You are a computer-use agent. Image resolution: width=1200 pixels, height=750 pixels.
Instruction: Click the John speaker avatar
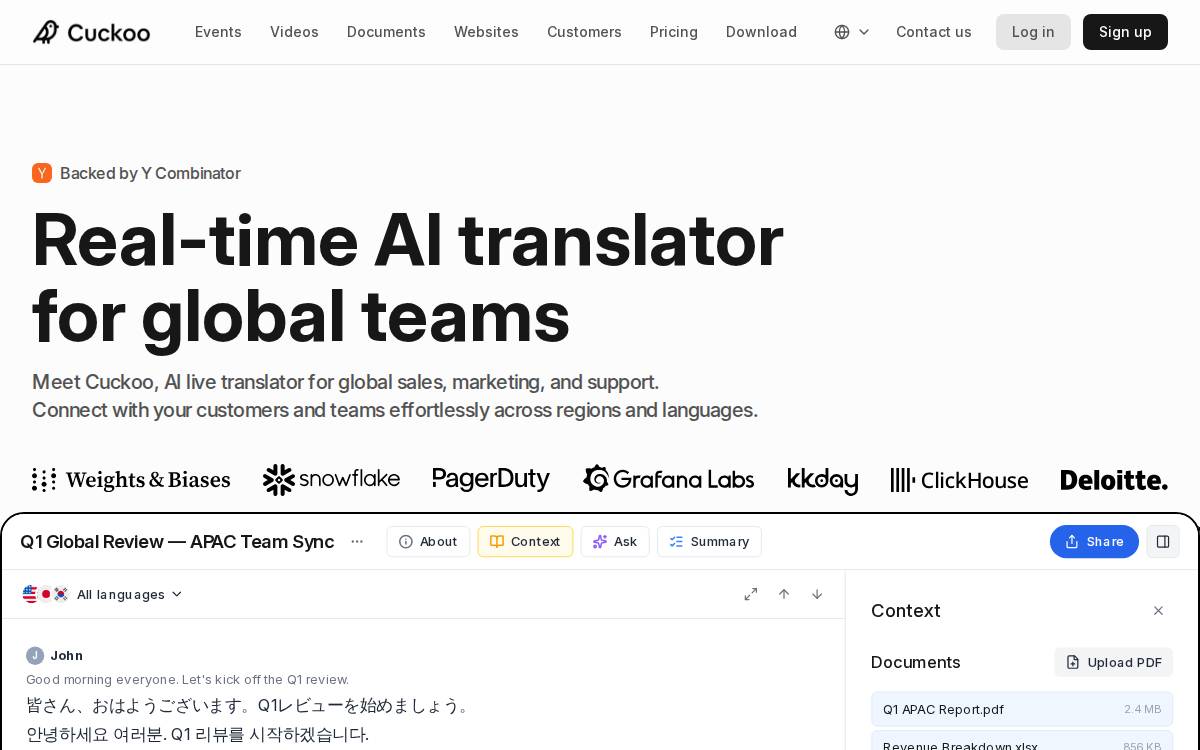pyautogui.click(x=35, y=656)
